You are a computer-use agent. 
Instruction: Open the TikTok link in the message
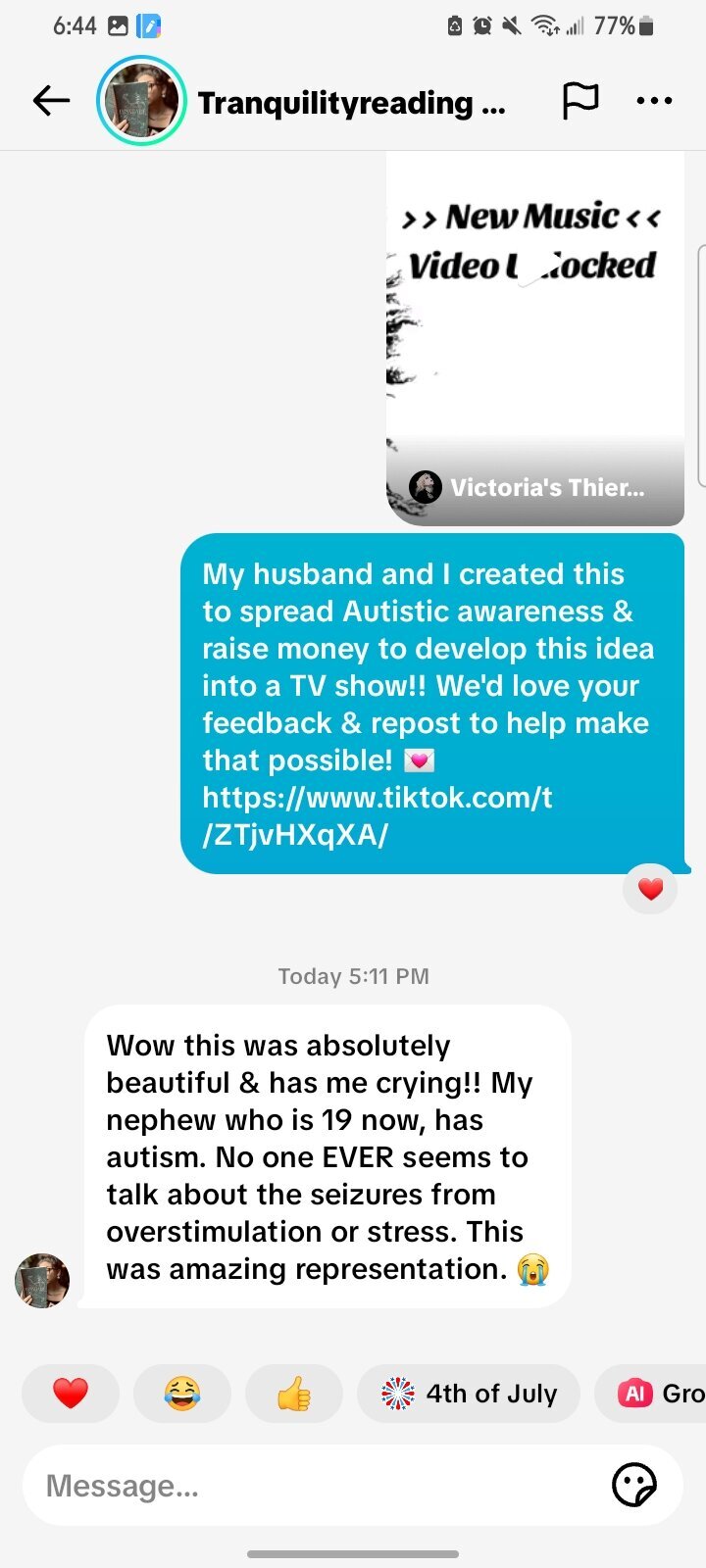click(378, 815)
